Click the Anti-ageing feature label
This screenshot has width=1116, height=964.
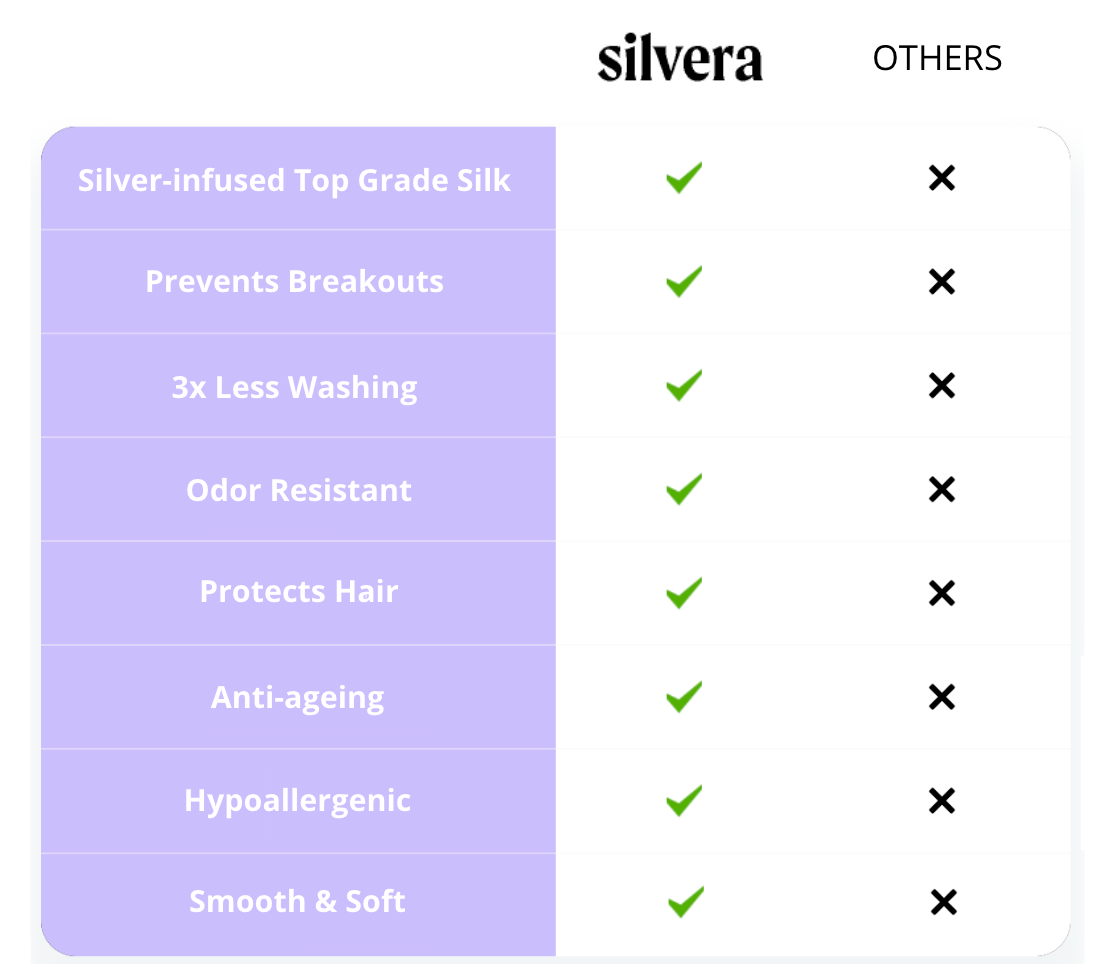(298, 697)
